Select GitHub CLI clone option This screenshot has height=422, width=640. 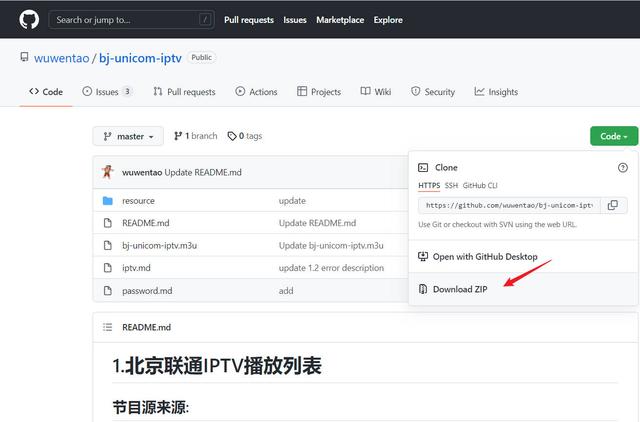click(x=480, y=186)
